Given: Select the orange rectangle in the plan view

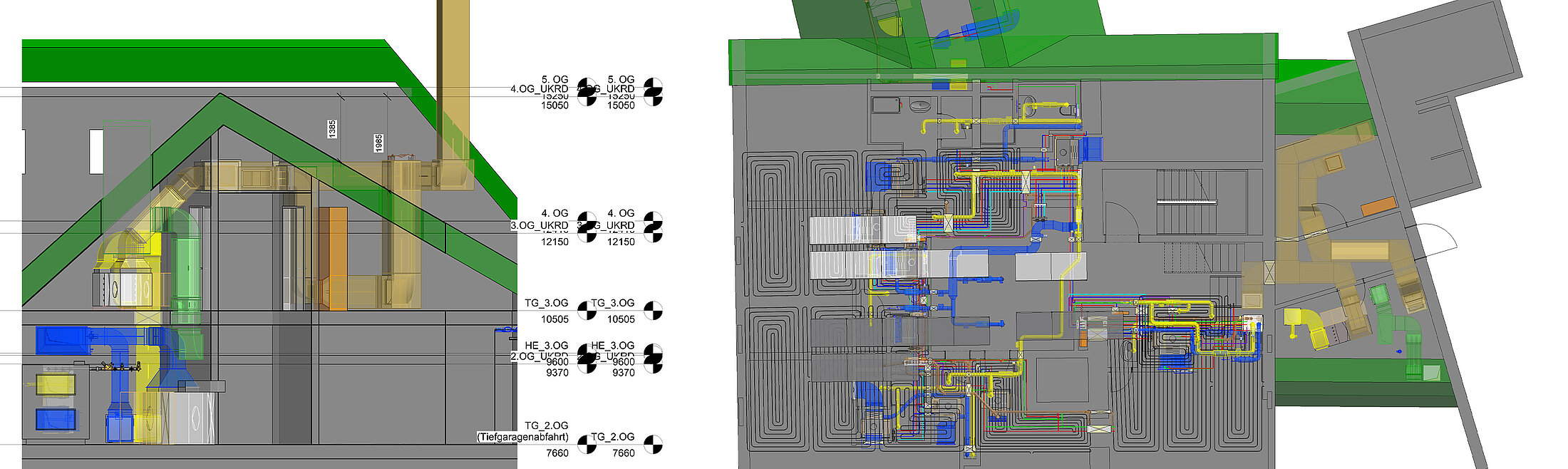Looking at the screenshot, I should pyautogui.click(x=1379, y=207).
